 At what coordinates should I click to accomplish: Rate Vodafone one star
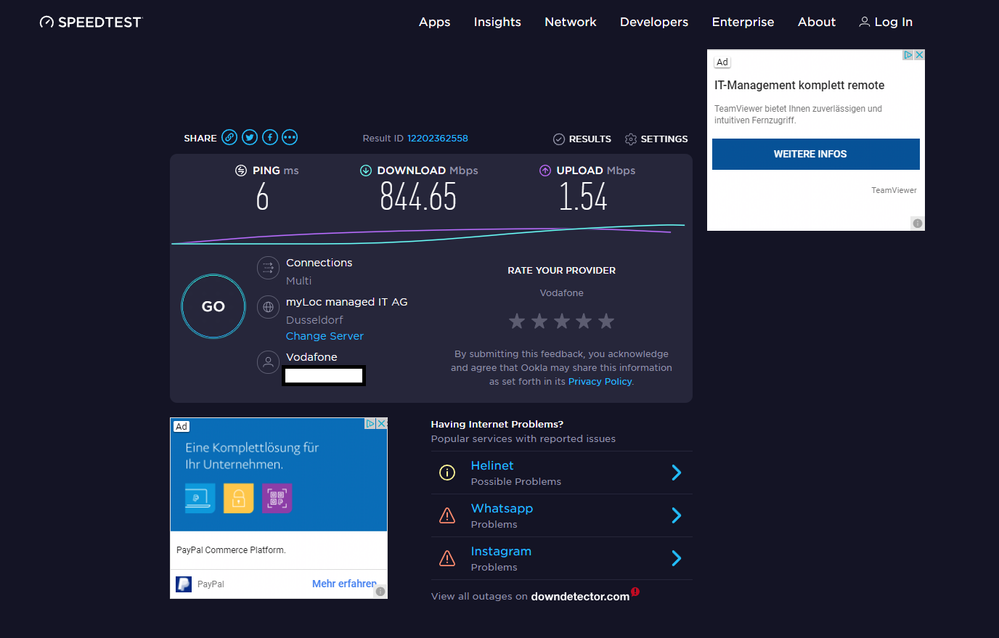coord(517,321)
